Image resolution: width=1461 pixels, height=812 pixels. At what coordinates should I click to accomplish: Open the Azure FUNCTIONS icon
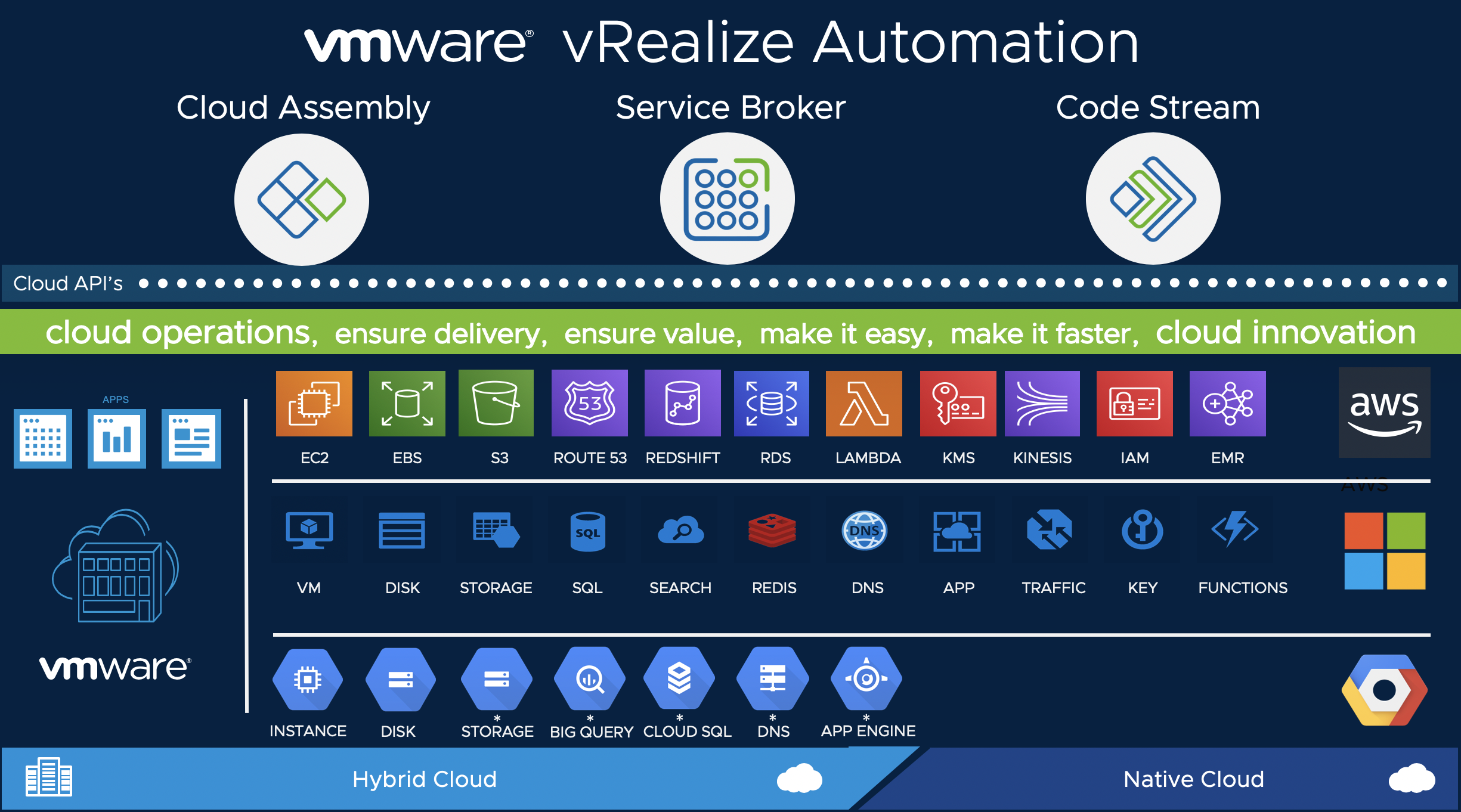click(x=1235, y=530)
